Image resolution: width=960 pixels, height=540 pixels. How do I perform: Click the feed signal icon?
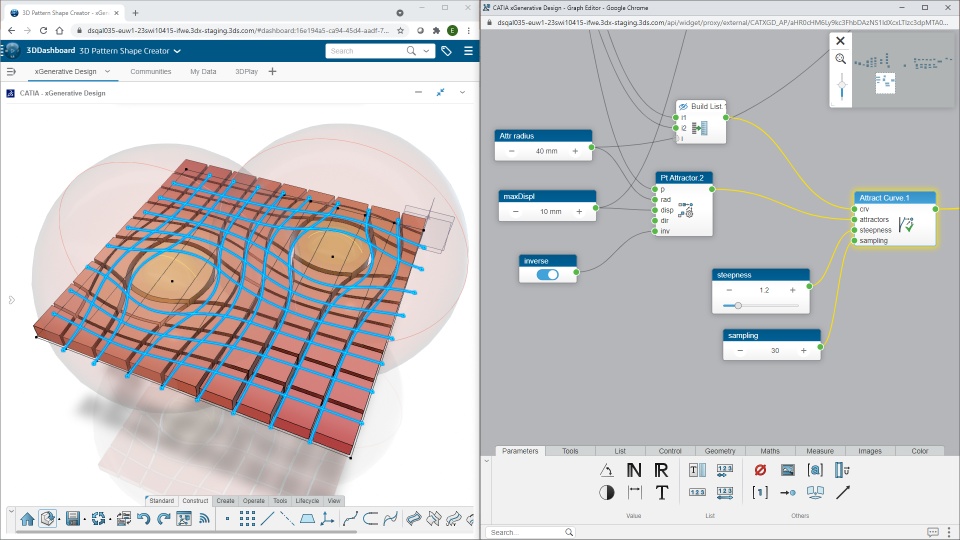[x=204, y=519]
